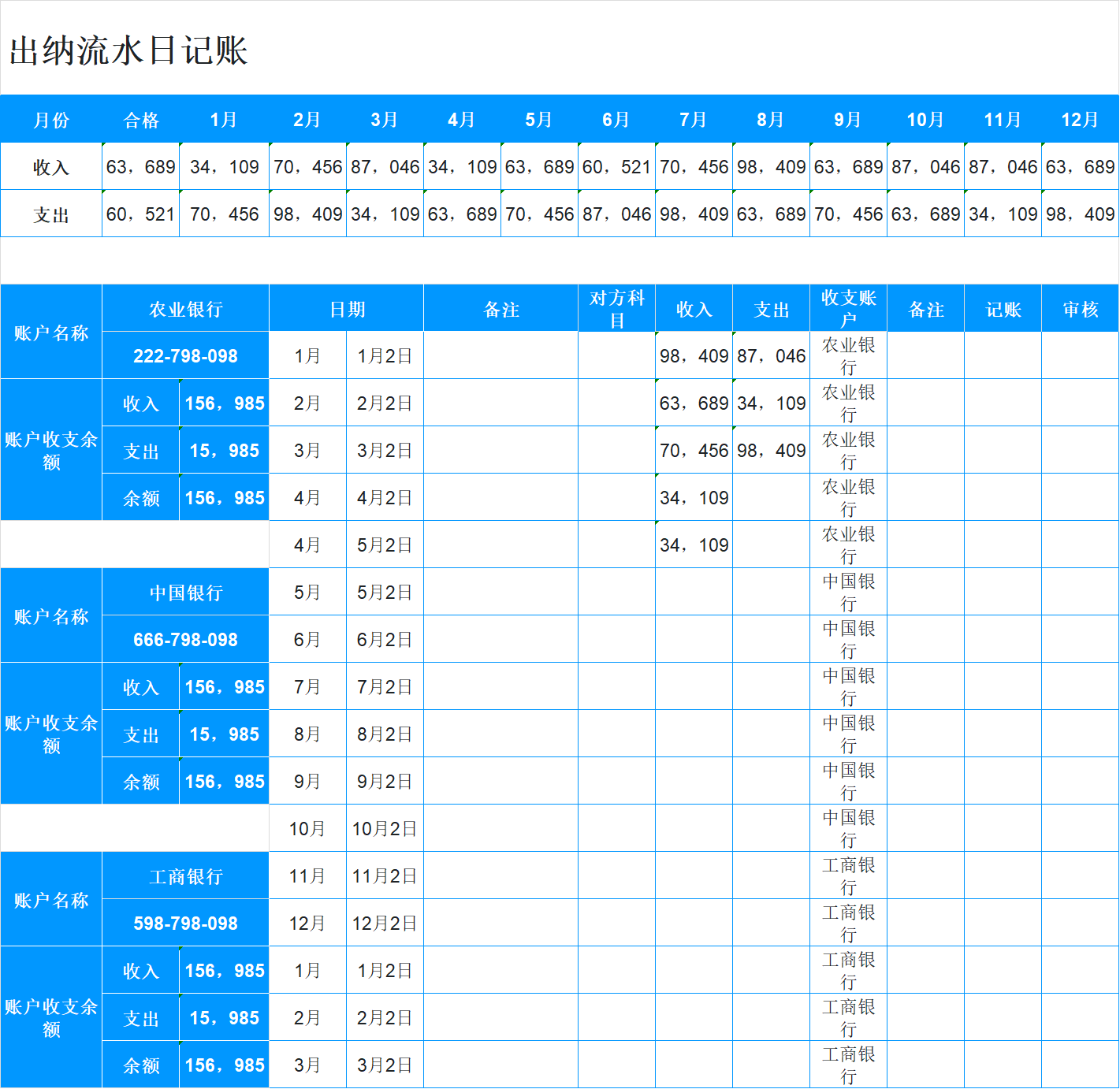Click the 记账 column header
Screen dimensions: 1120x1089
(x=1003, y=308)
